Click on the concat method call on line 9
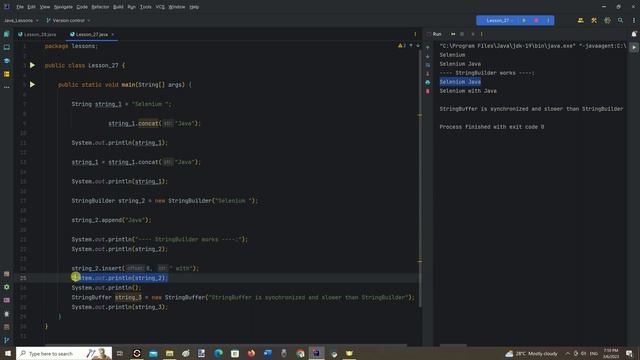Image resolution: width=640 pixels, height=360 pixels. 148,123
